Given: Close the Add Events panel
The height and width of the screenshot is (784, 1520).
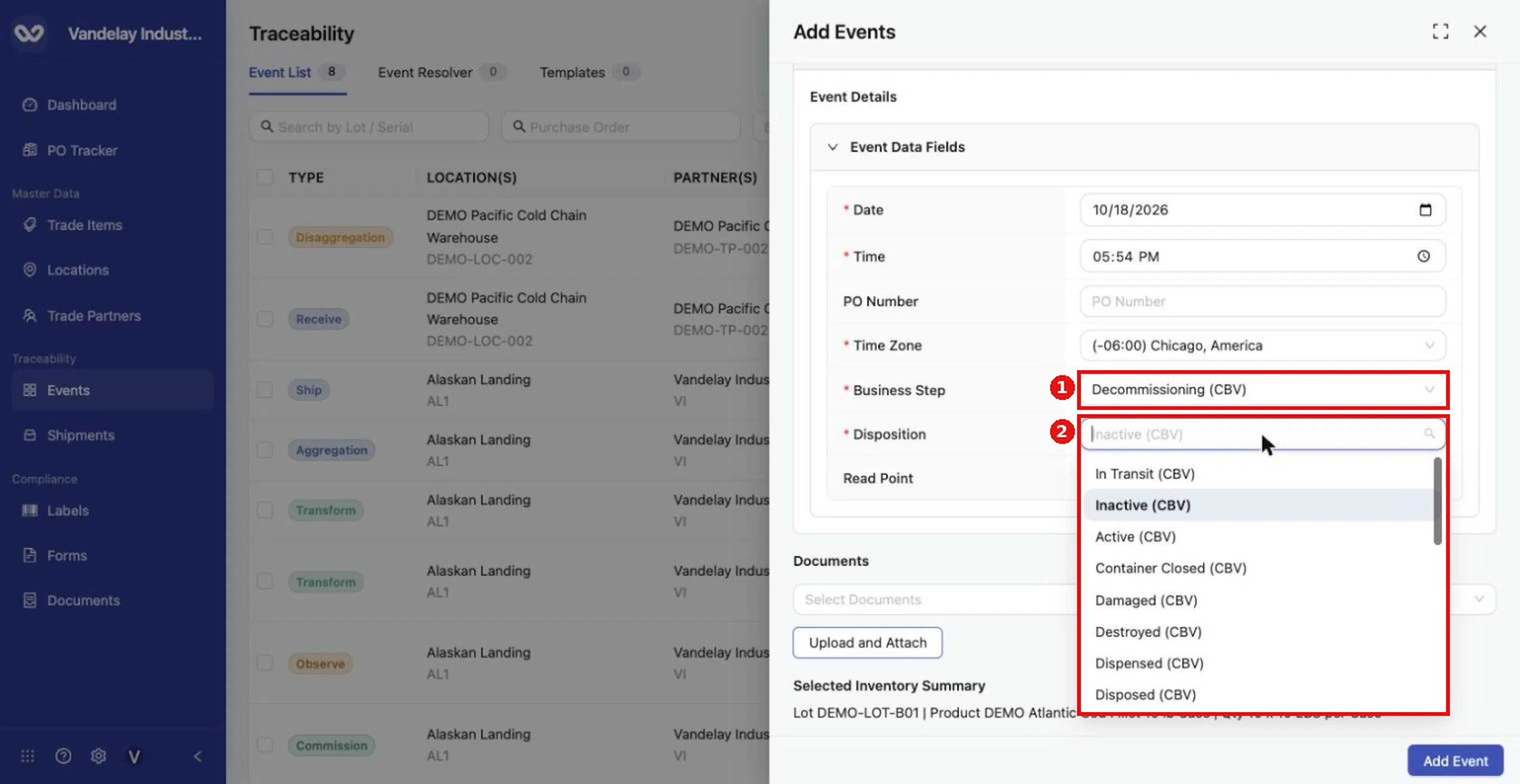Looking at the screenshot, I should coord(1480,31).
